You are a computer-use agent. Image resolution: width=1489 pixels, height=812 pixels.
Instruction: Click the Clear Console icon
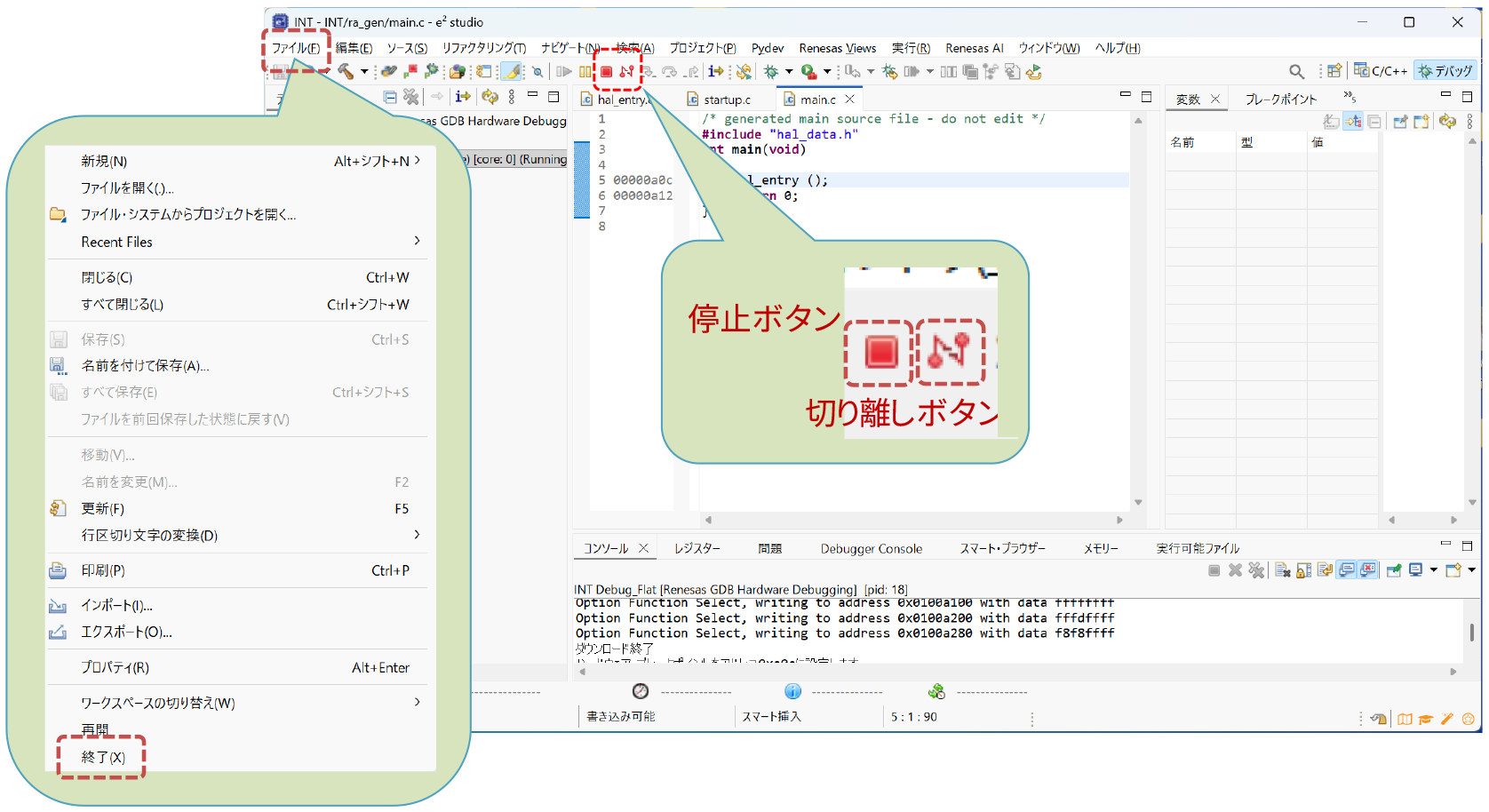coord(1282,570)
